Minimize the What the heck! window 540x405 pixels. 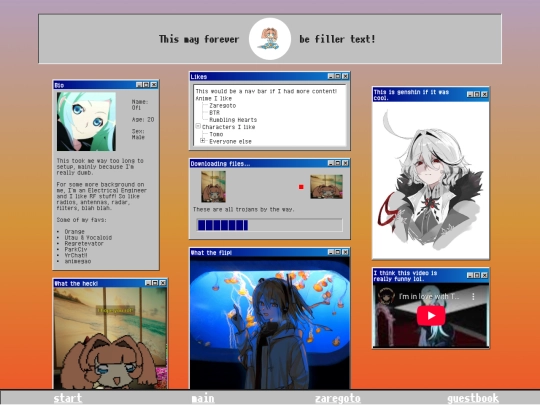(x=148, y=283)
